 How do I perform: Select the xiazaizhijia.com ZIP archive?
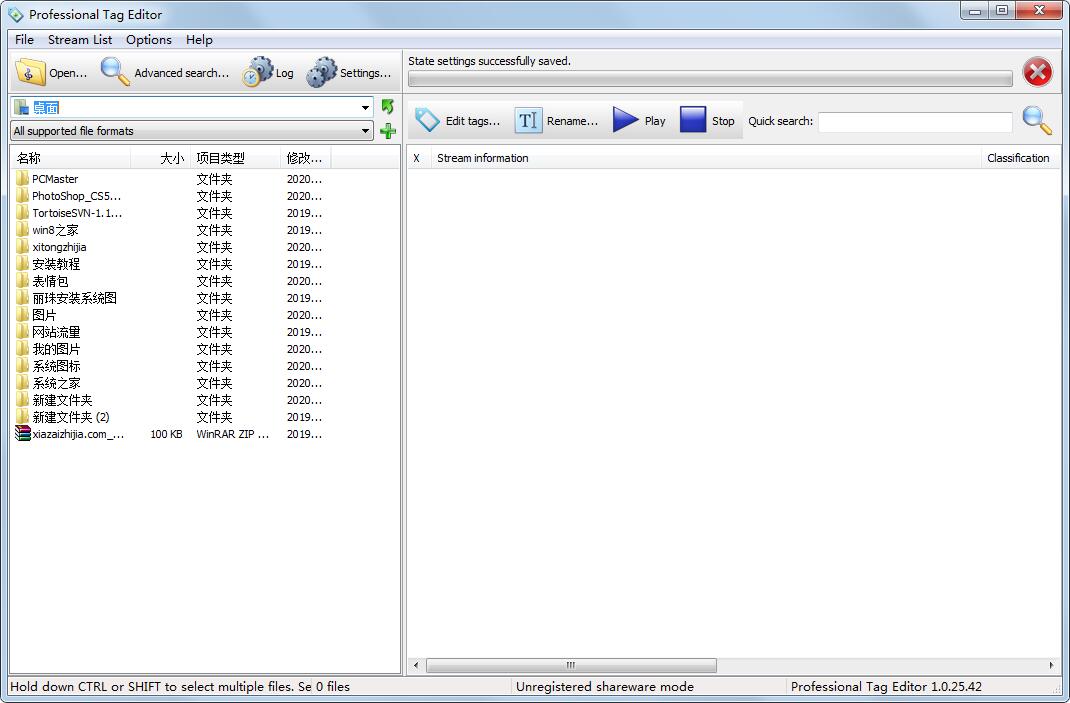click(x=70, y=434)
